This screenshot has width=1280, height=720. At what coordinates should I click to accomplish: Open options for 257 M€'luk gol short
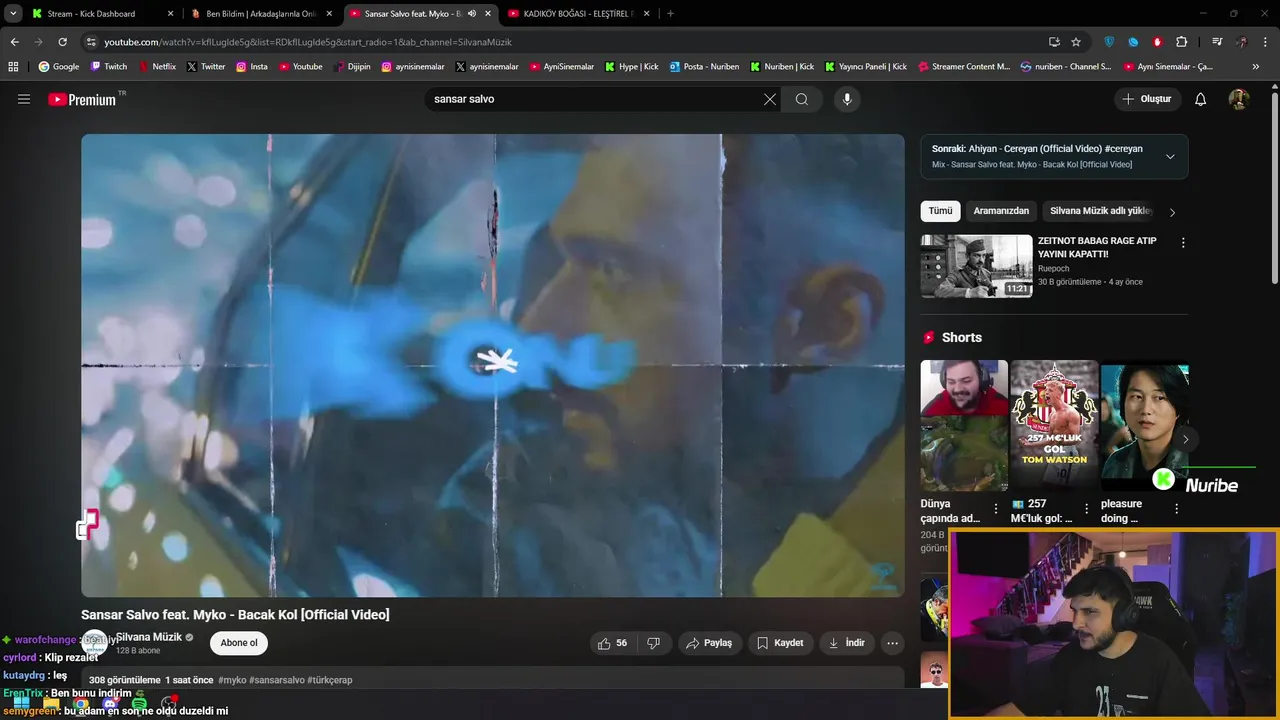[1086, 509]
